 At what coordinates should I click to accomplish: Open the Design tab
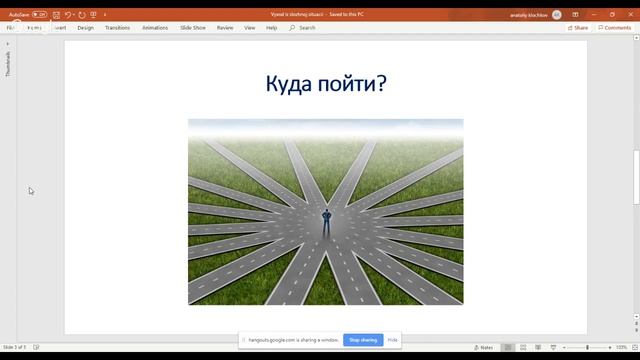pyautogui.click(x=85, y=28)
